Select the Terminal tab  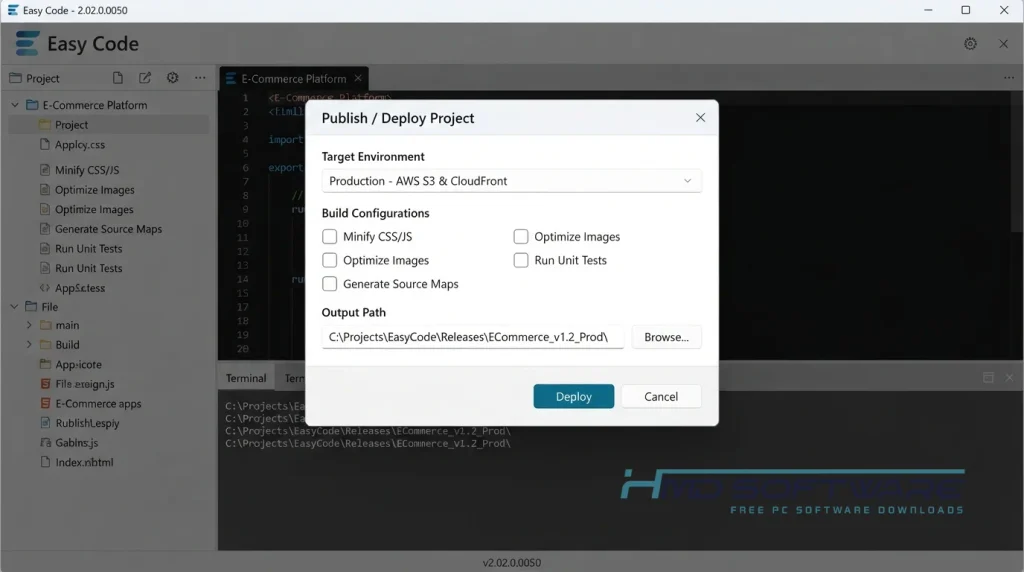click(x=246, y=378)
